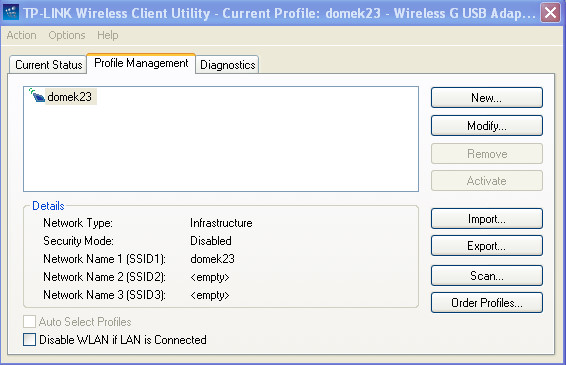Image resolution: width=566 pixels, height=365 pixels.
Task: Click the Security Mode: label
Action: [78, 241]
